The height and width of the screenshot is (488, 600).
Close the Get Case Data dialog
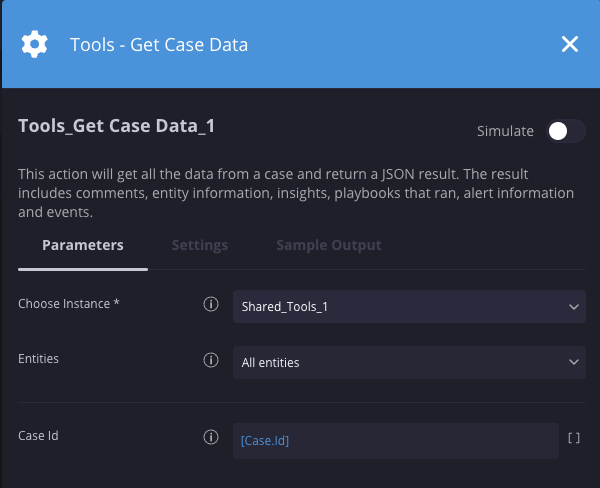point(570,44)
